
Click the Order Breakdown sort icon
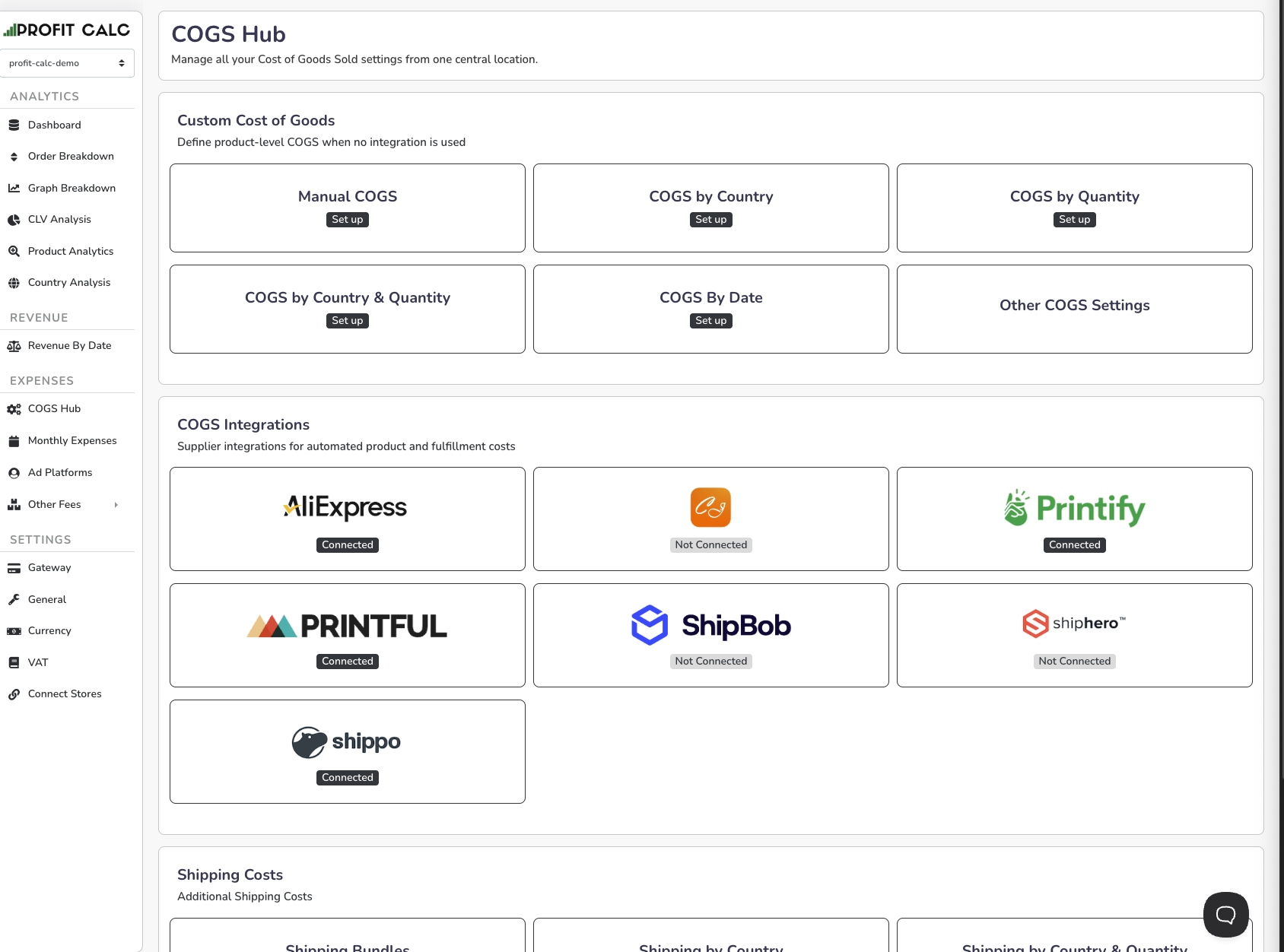click(x=14, y=157)
